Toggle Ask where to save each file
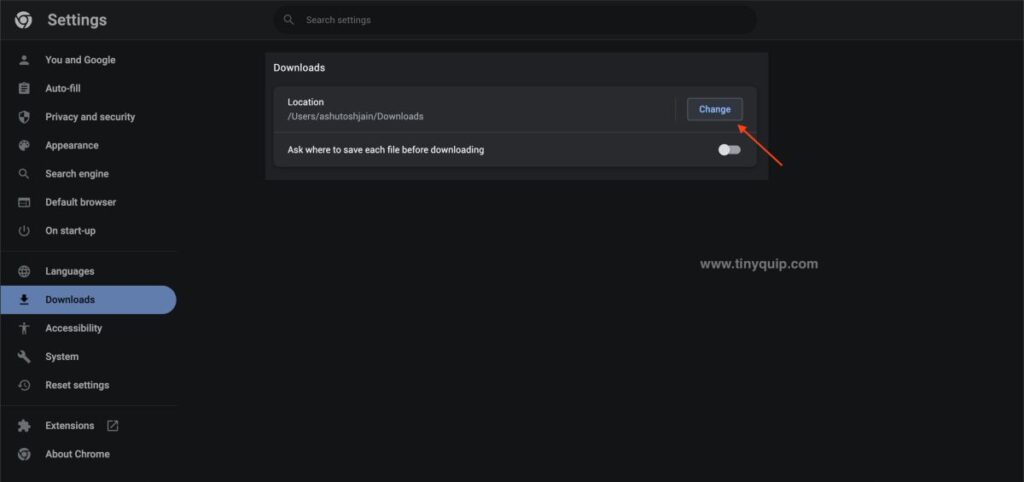The width and height of the screenshot is (1024, 482). coord(729,150)
